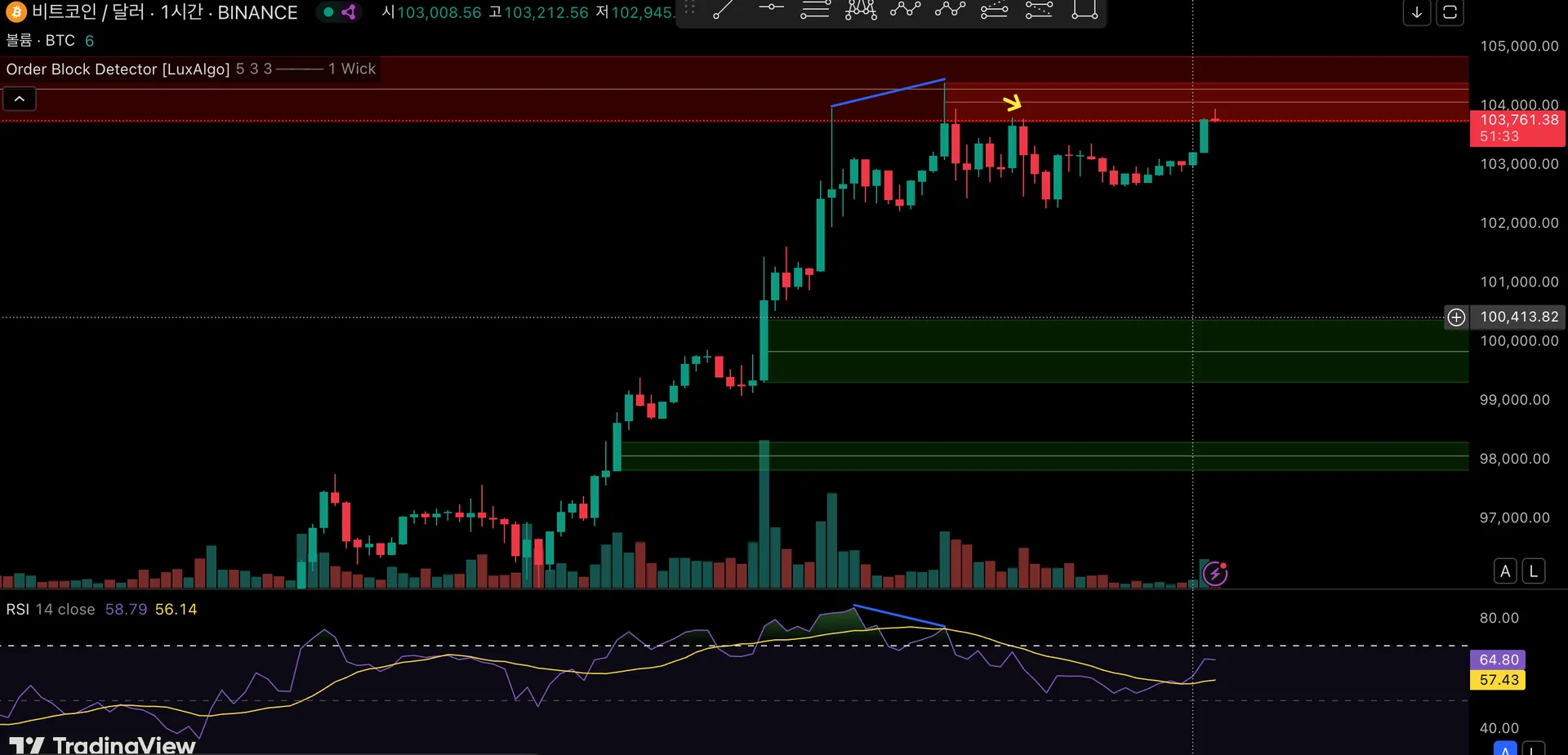Screen dimensions: 1568x755
Task: Click the RSI legend value 58.79
Action: click(x=127, y=610)
